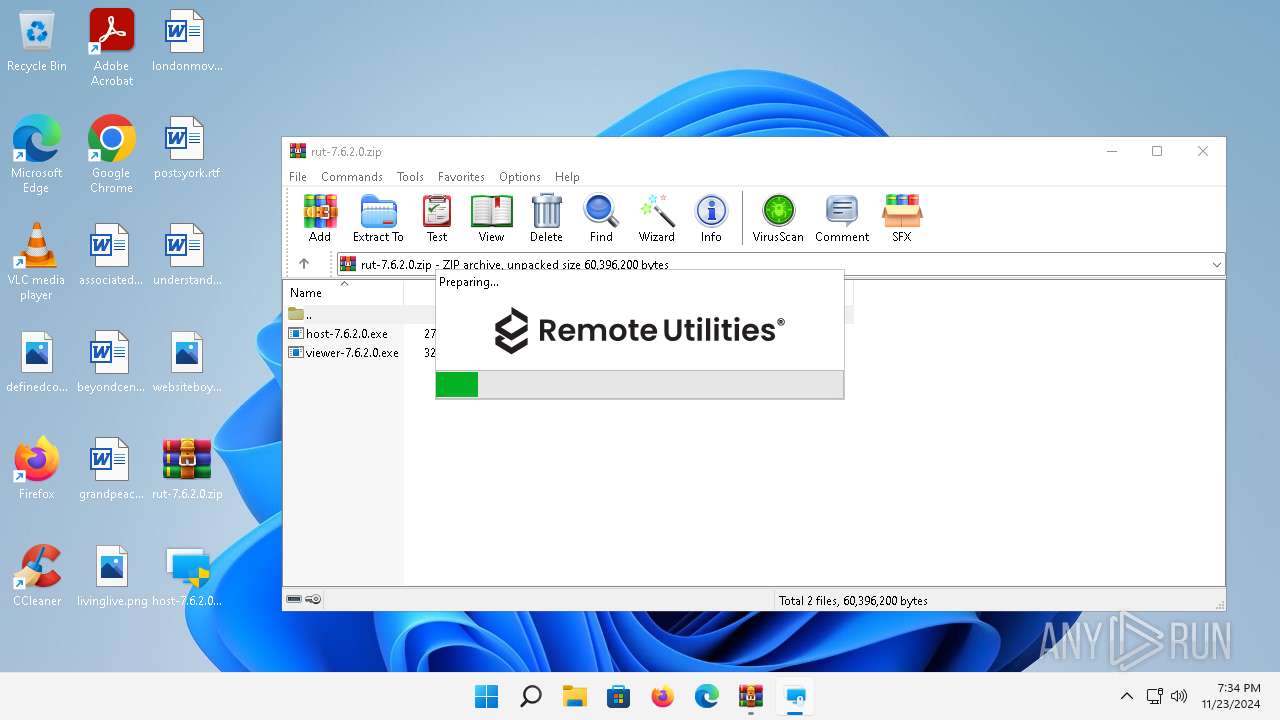Click the drive icon in WinRAR status bar
This screenshot has width=1280, height=720.
click(294, 600)
